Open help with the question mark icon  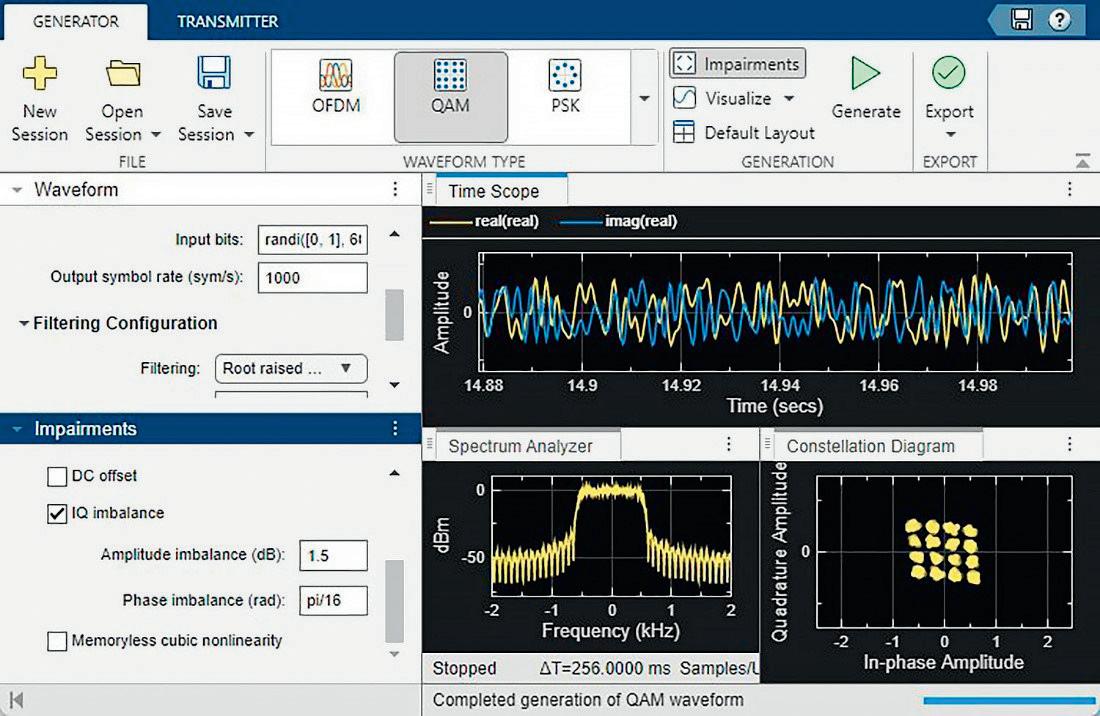pyautogui.click(x=1059, y=20)
